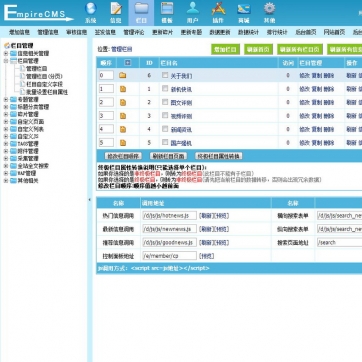Click the green 刷新首页 button

coord(258,49)
